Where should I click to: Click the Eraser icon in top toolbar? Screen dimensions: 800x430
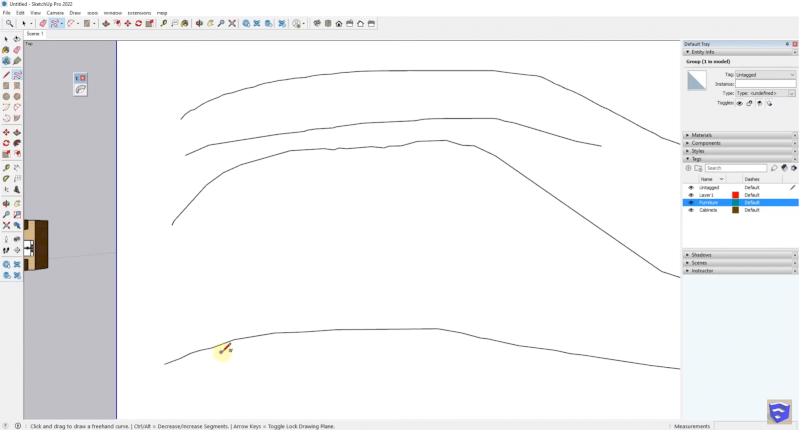[x=43, y=23]
